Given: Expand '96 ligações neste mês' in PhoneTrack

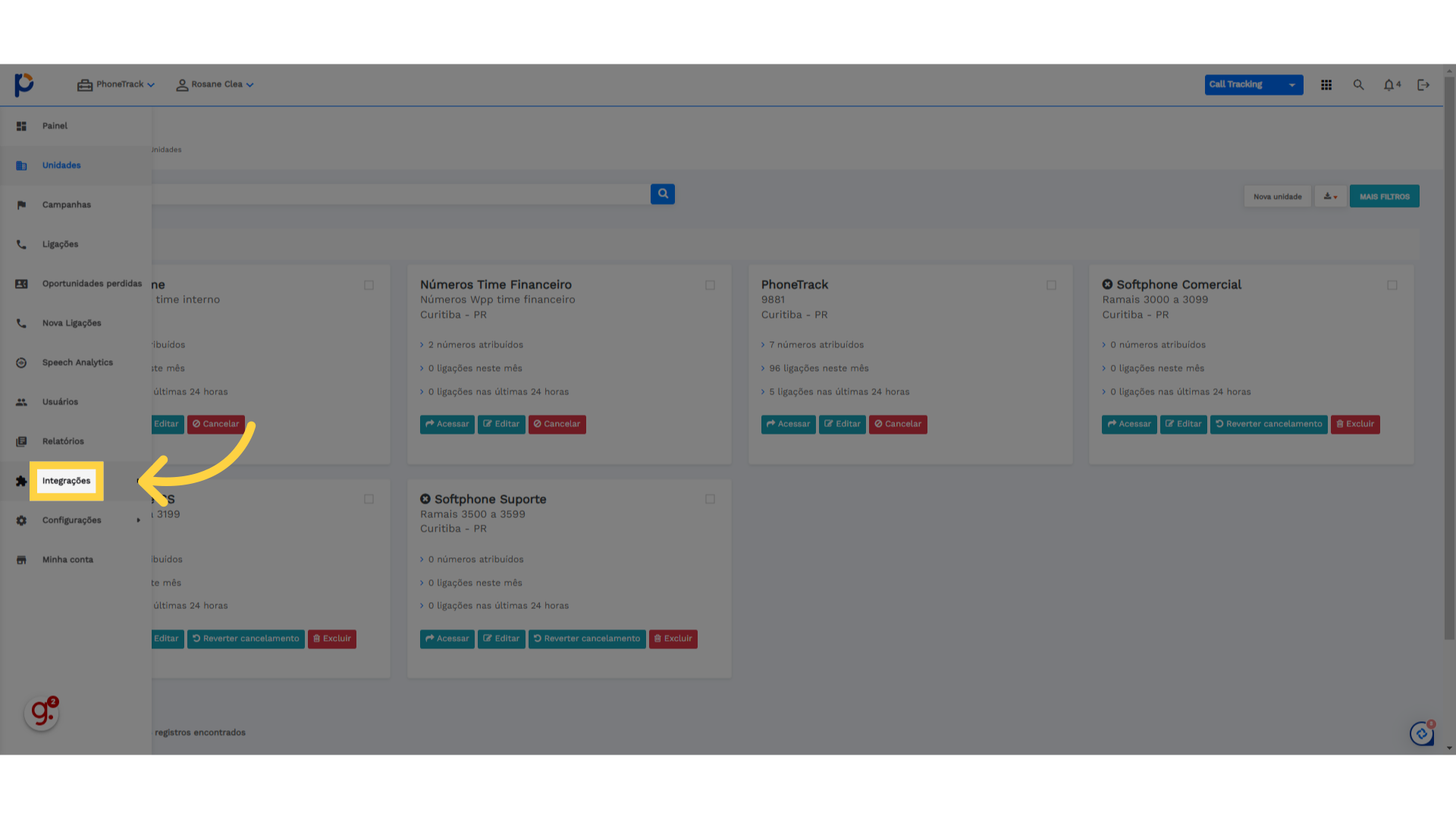Looking at the screenshot, I should coord(815,369).
